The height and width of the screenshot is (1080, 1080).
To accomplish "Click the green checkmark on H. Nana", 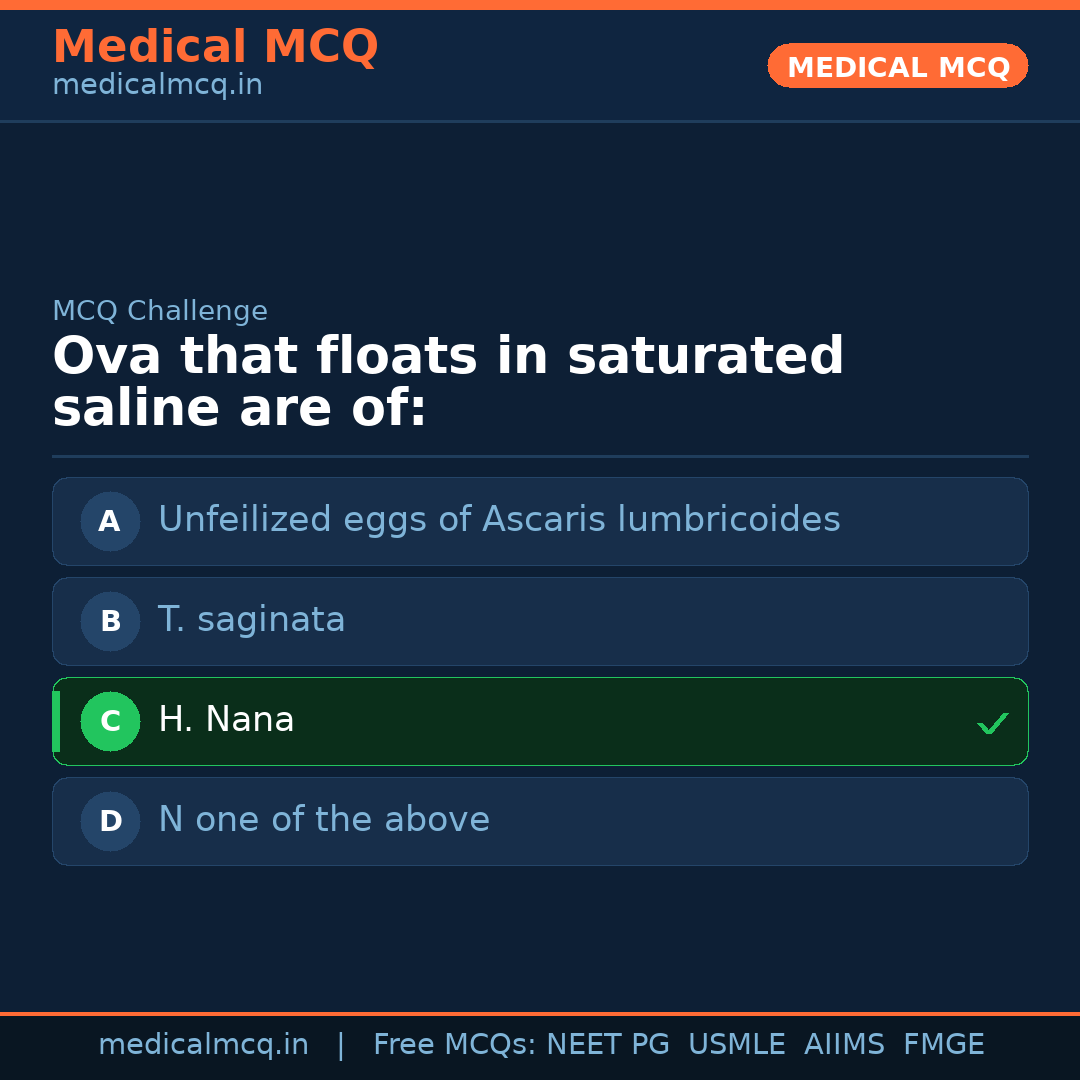I will [992, 722].
